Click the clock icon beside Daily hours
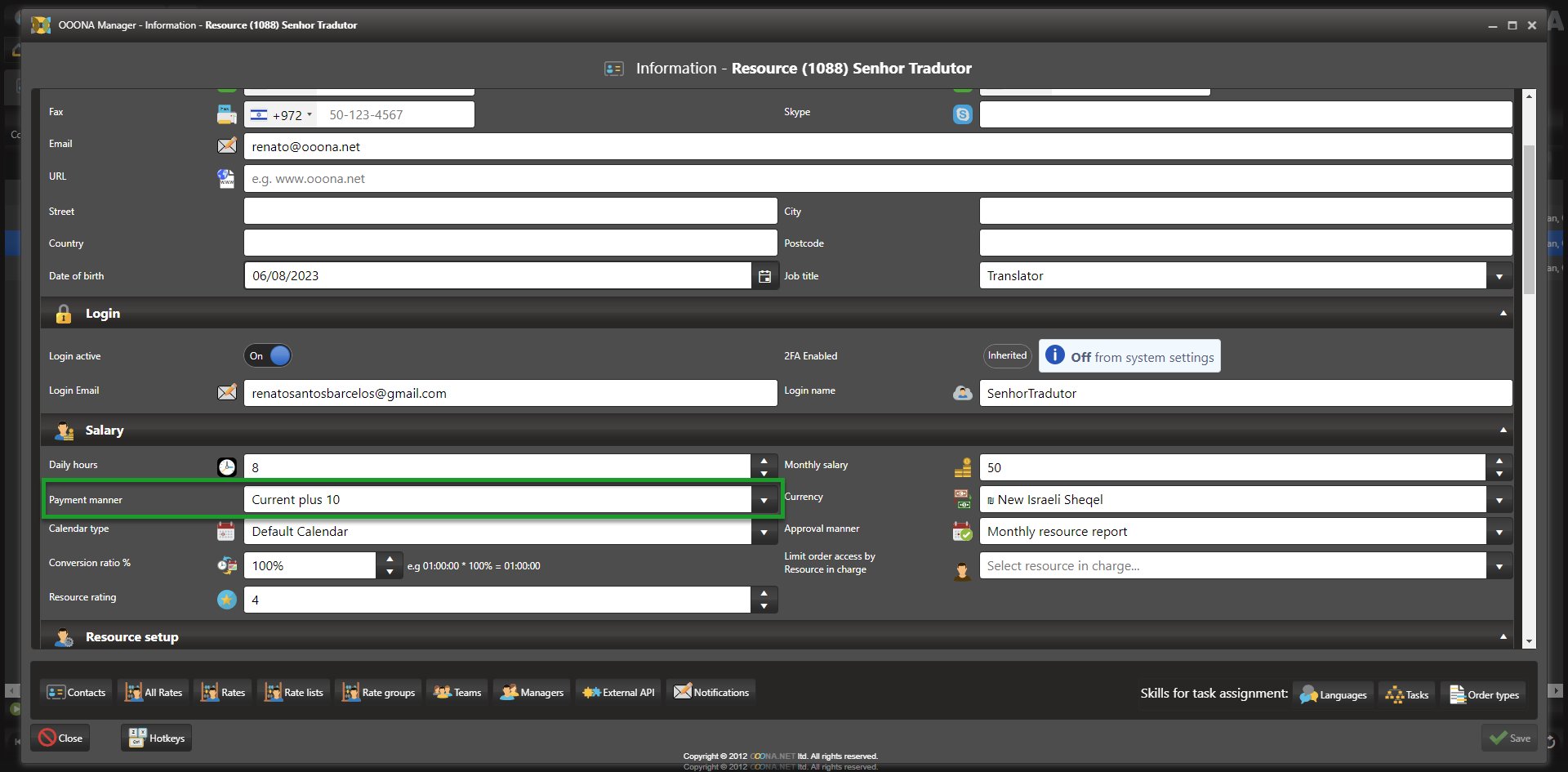1568x772 pixels. click(227, 467)
